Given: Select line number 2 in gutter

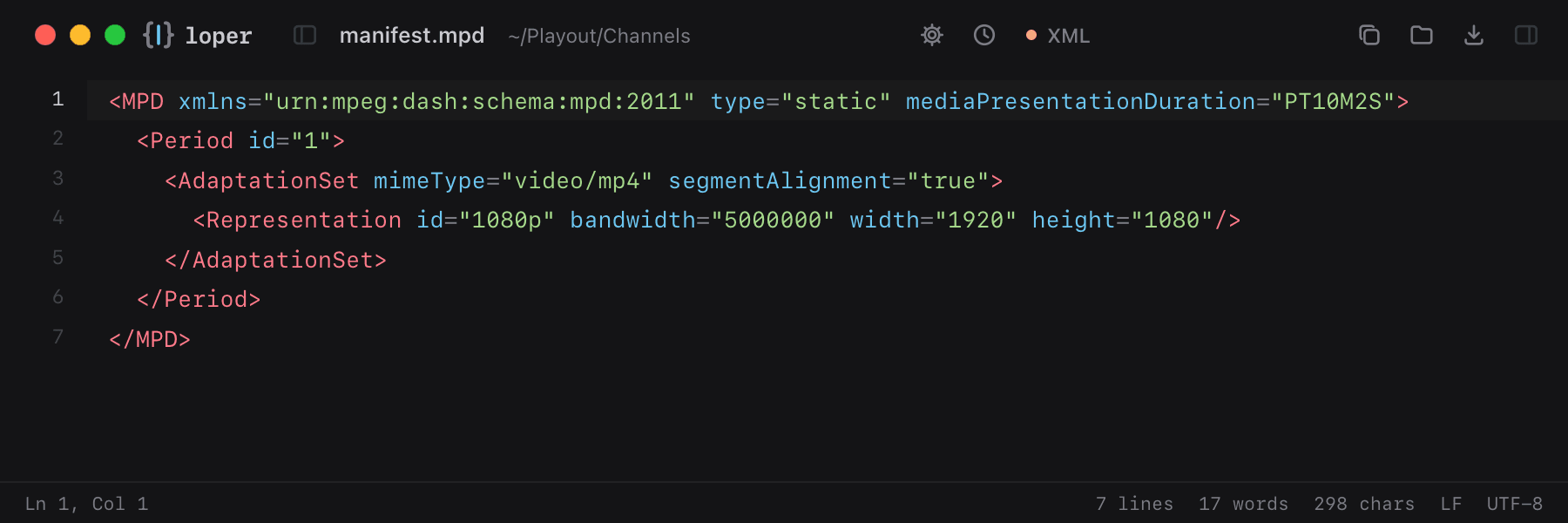Looking at the screenshot, I should pos(57,139).
